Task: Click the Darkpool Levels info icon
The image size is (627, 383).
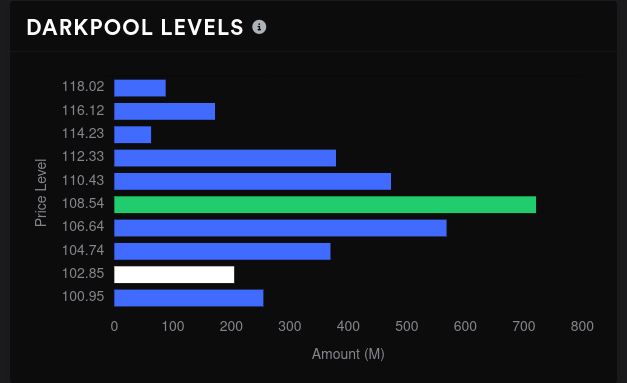Action: pyautogui.click(x=259, y=27)
